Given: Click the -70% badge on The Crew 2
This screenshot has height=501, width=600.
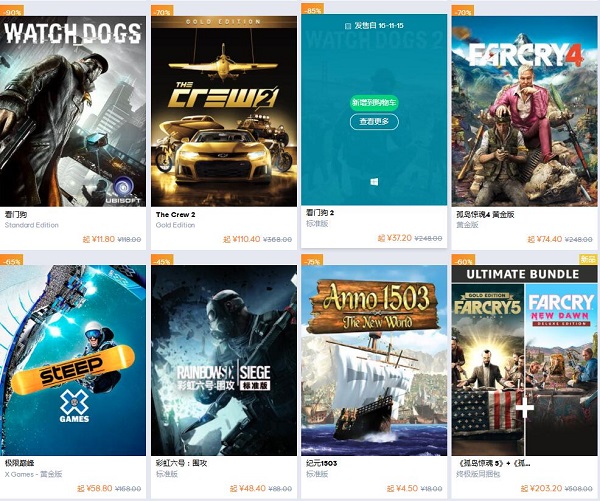Looking at the screenshot, I should (x=162, y=11).
